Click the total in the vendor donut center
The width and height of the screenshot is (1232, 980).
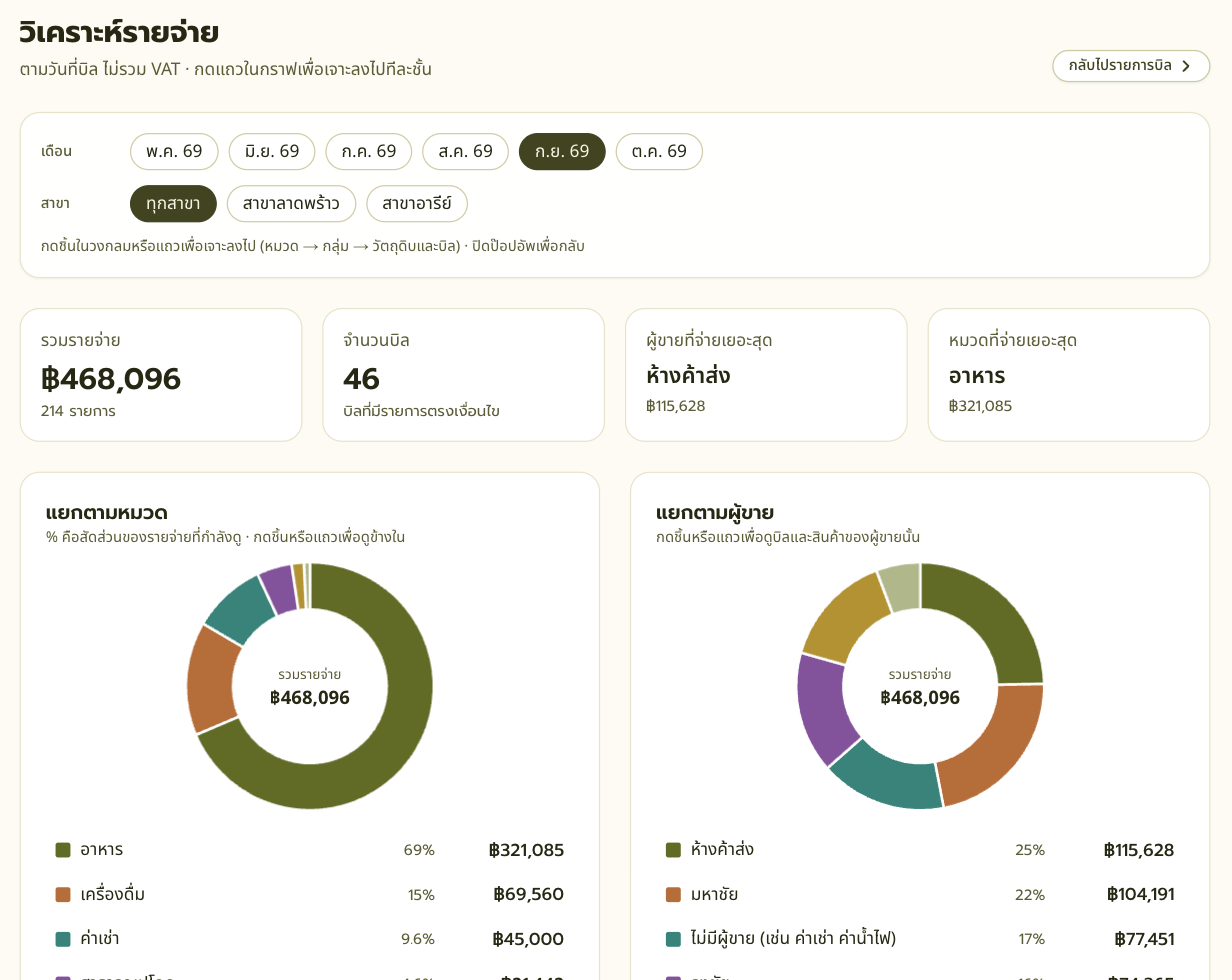pyautogui.click(x=920, y=697)
